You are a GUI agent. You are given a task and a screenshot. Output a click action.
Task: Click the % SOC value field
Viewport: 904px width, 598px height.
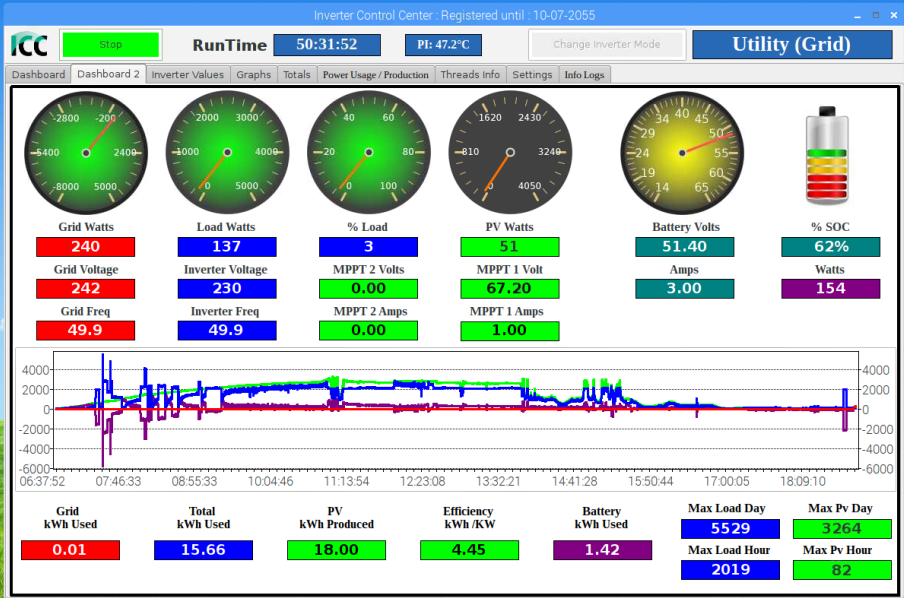[x=830, y=246]
